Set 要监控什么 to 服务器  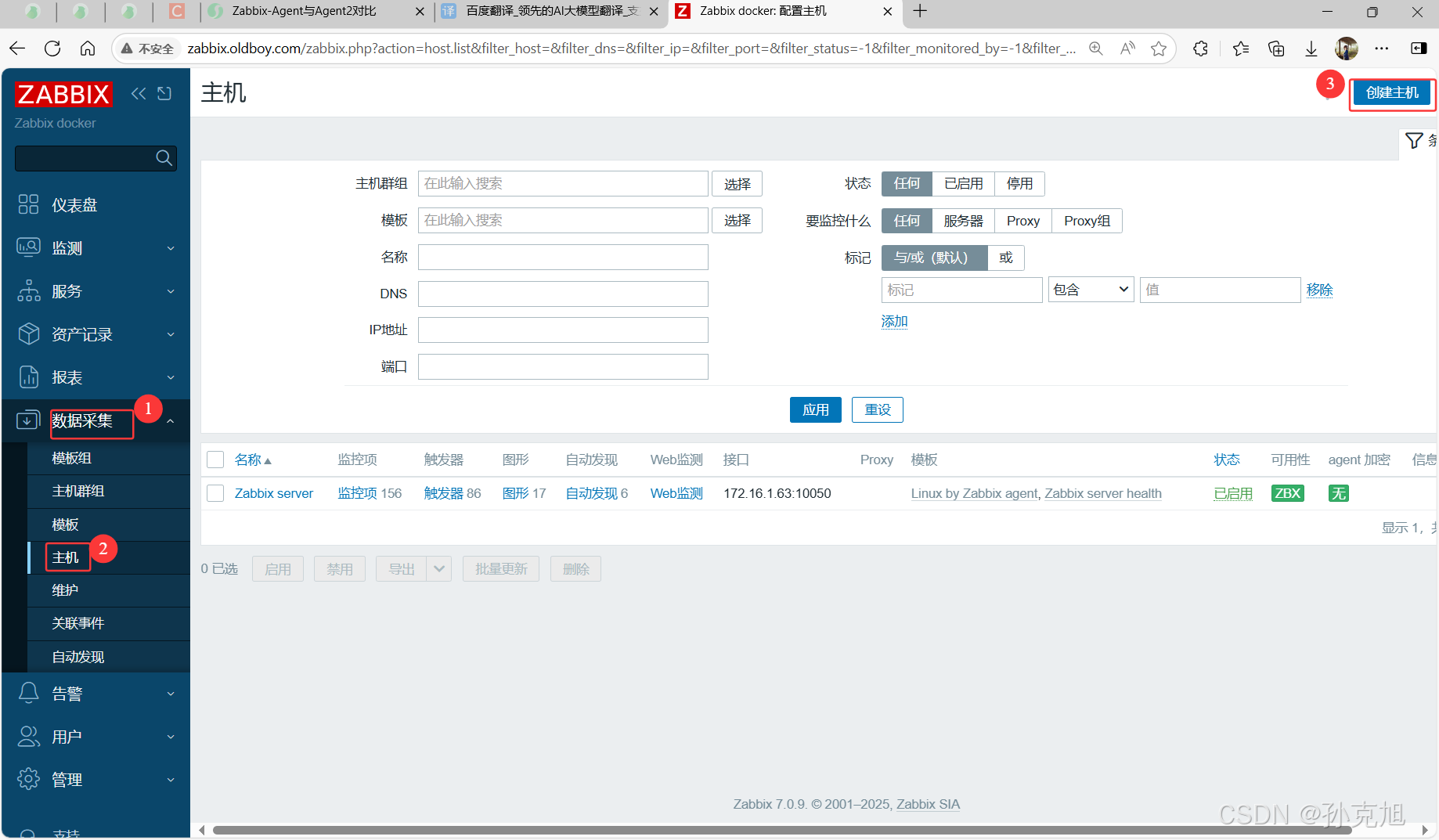963,221
